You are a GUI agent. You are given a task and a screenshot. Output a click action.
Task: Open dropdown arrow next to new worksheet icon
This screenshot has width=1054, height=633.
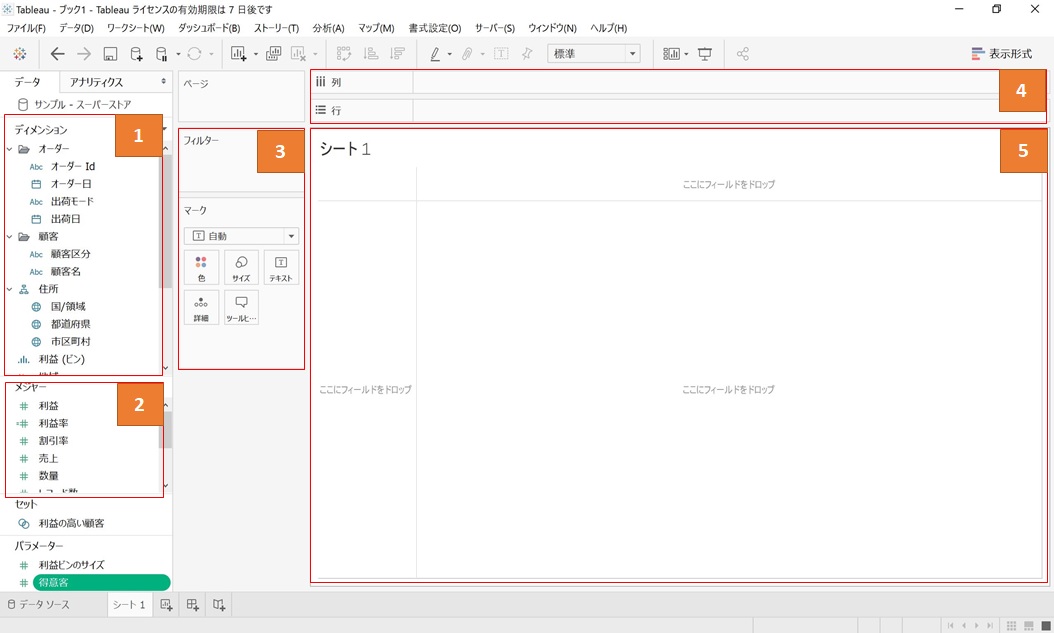point(255,54)
